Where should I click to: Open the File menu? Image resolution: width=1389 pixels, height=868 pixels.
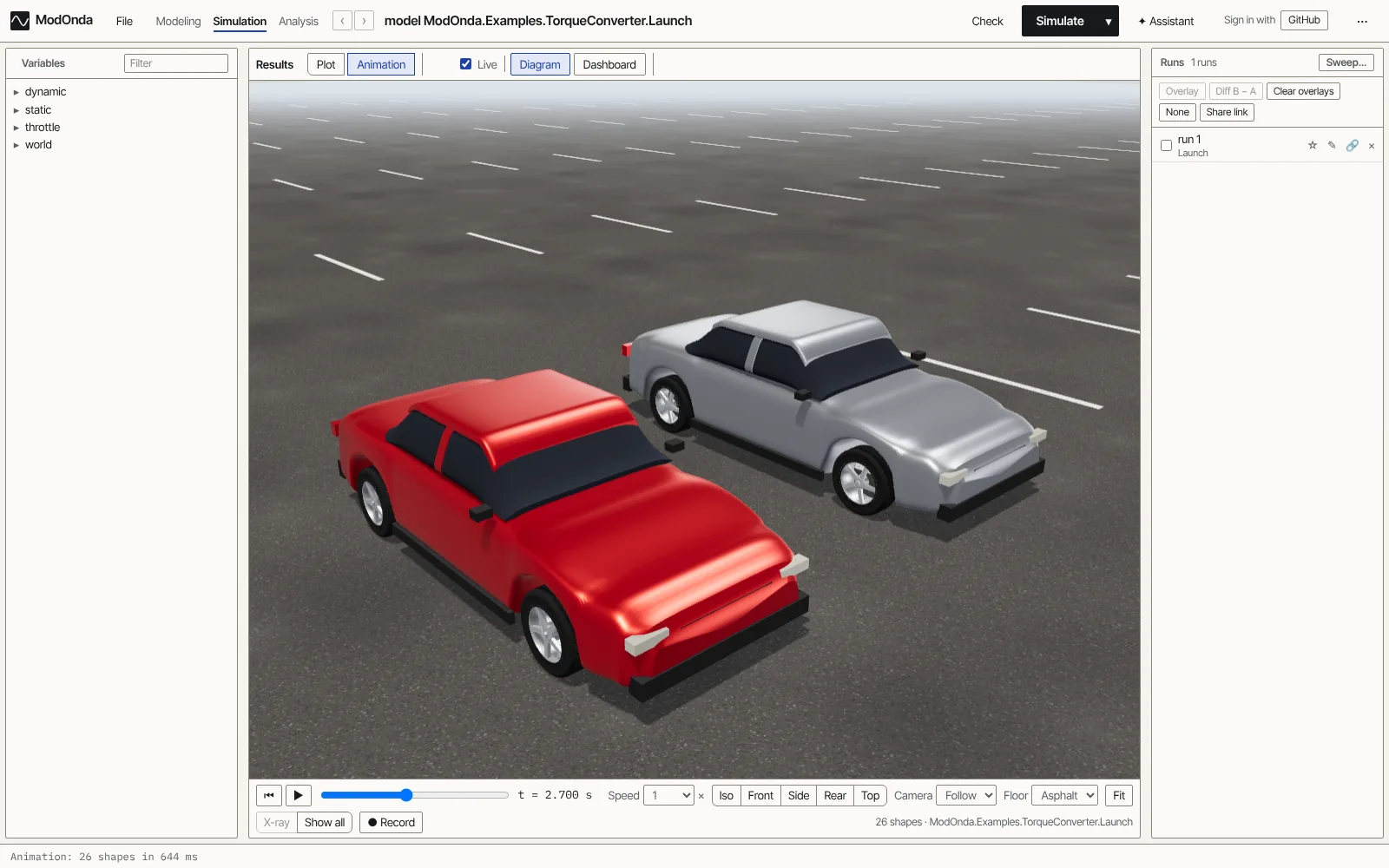(124, 21)
